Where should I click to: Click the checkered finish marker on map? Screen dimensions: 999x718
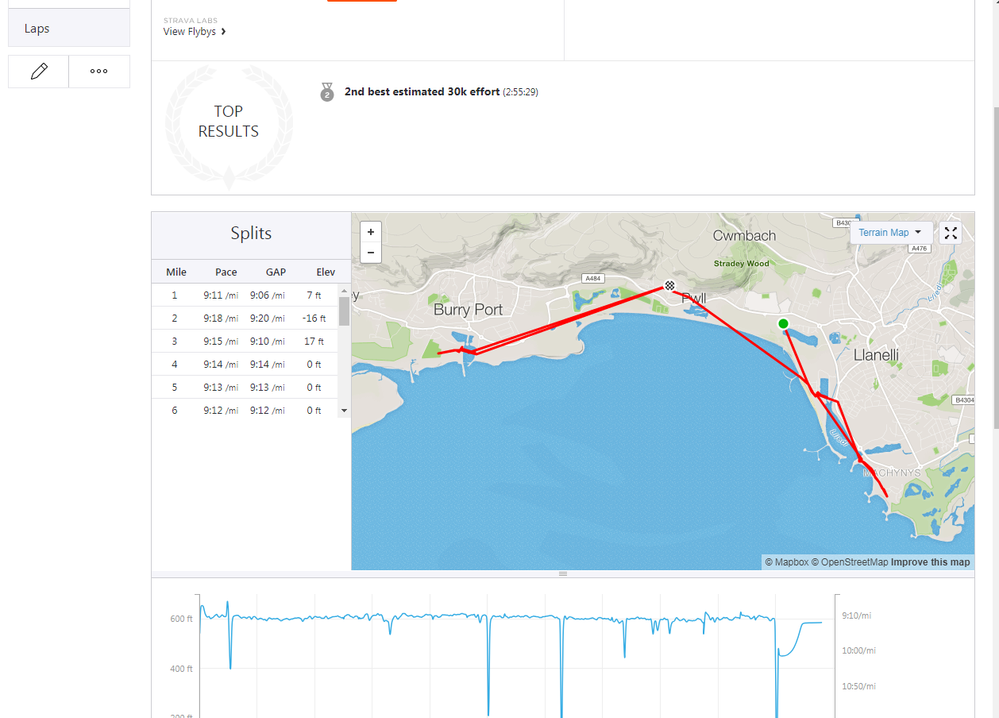(670, 285)
